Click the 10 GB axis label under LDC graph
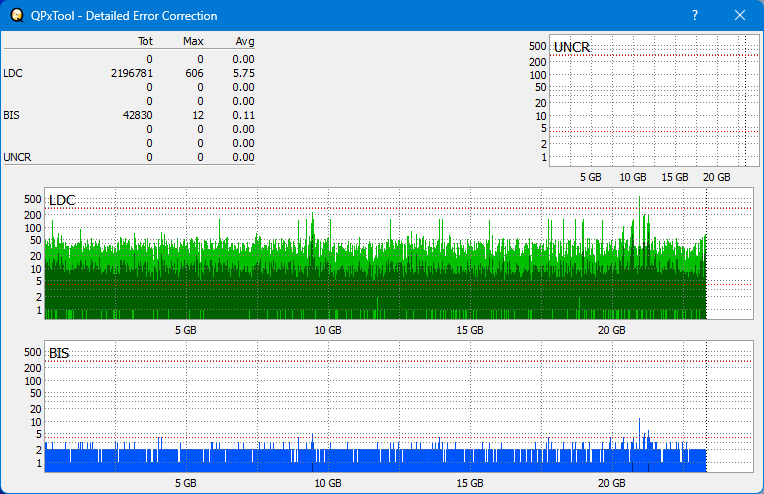The height and width of the screenshot is (494, 764). click(x=328, y=330)
